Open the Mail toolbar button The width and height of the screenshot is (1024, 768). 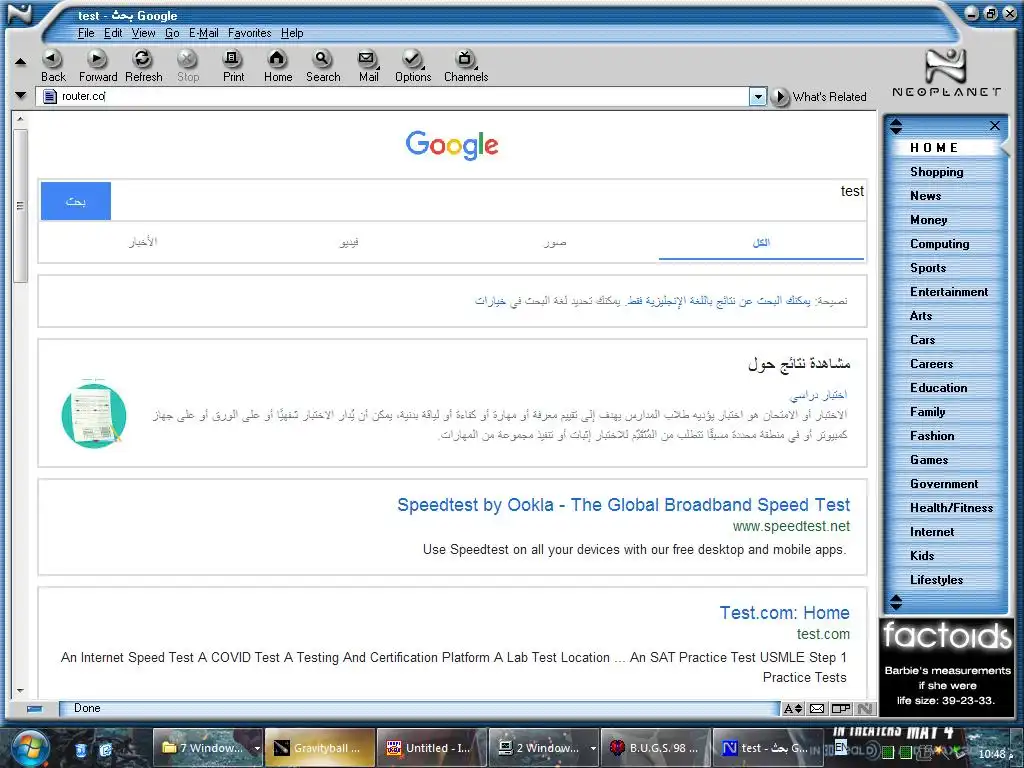pyautogui.click(x=368, y=66)
